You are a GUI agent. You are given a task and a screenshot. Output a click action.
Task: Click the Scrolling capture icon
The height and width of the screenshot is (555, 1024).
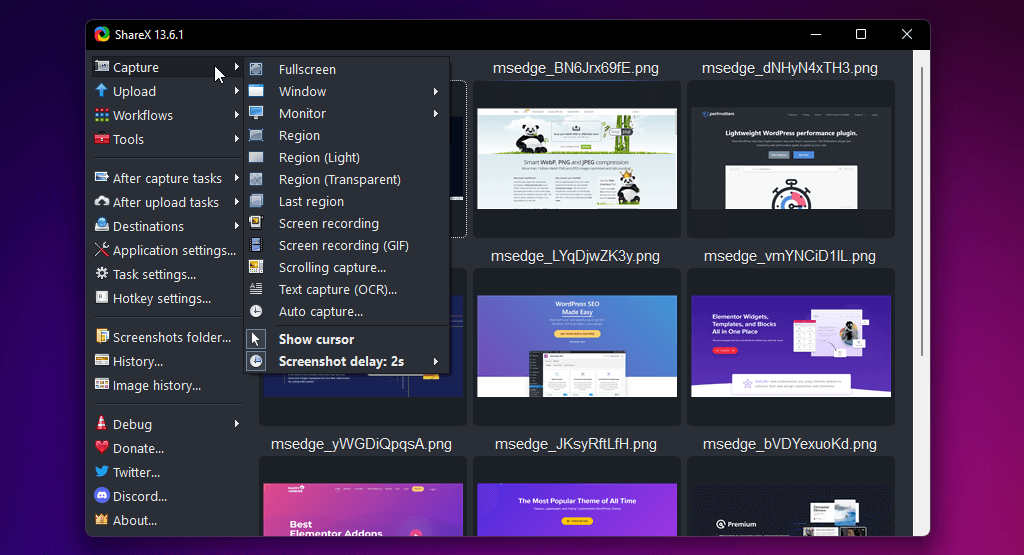257,268
